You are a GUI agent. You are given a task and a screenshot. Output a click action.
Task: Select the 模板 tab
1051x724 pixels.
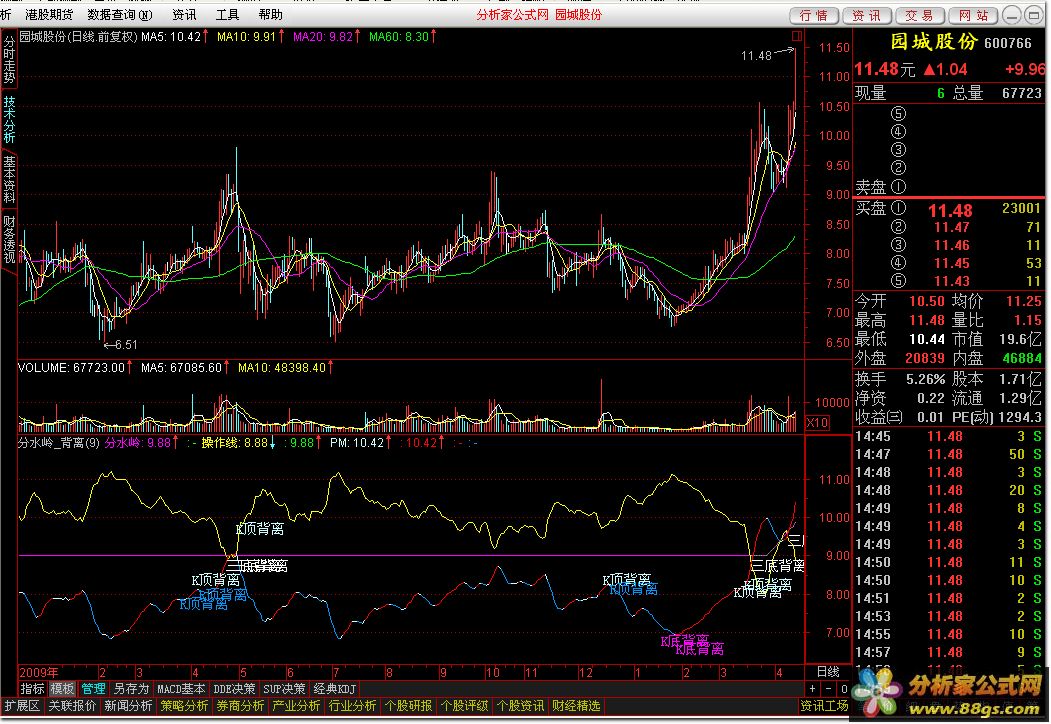click(62, 688)
